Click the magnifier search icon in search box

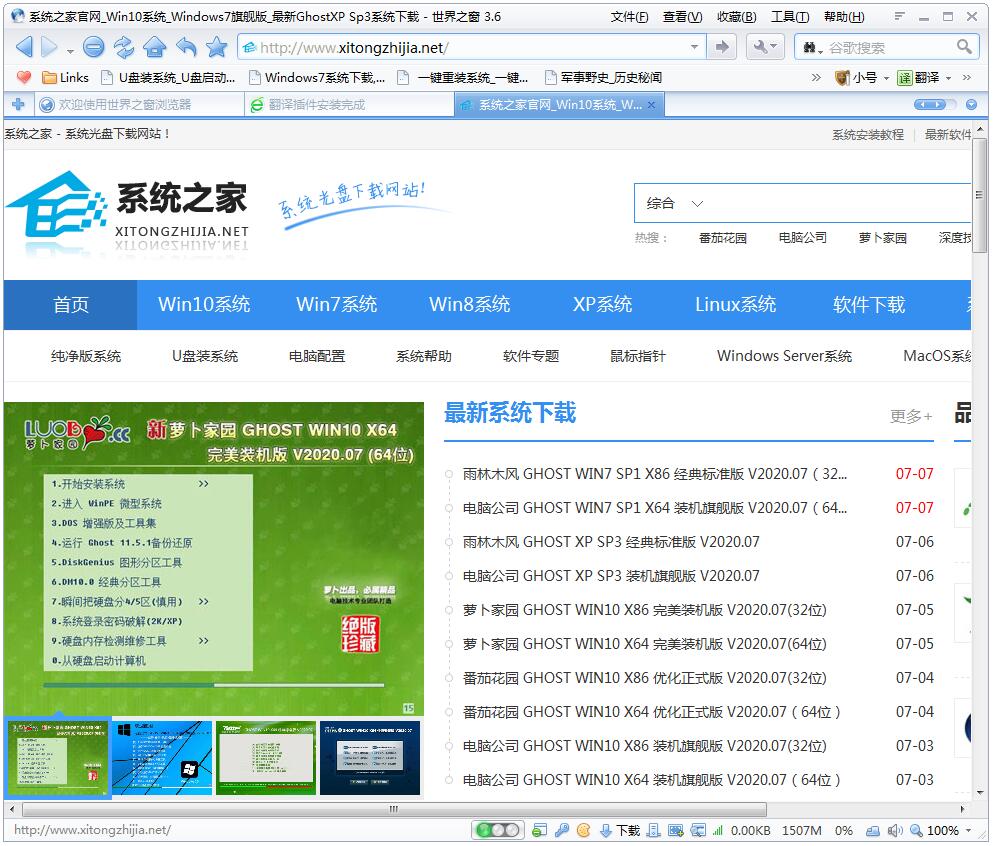click(964, 47)
